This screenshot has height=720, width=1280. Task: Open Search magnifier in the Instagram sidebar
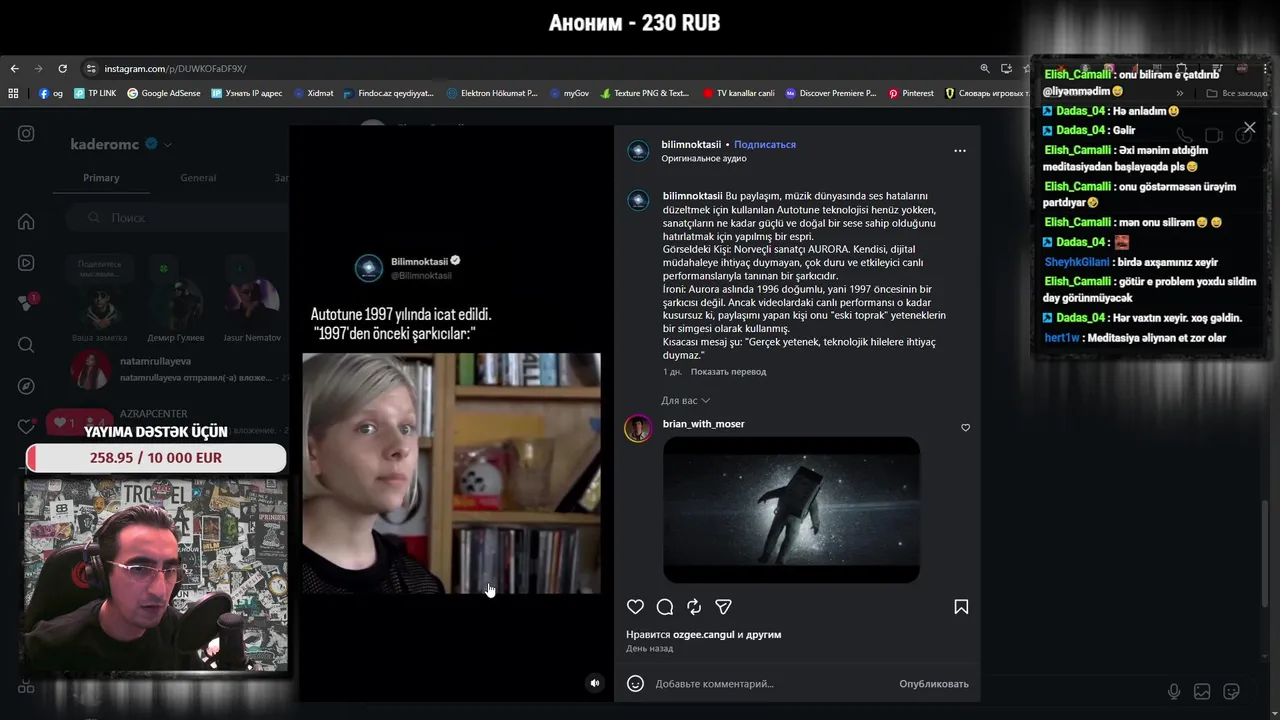coord(26,345)
